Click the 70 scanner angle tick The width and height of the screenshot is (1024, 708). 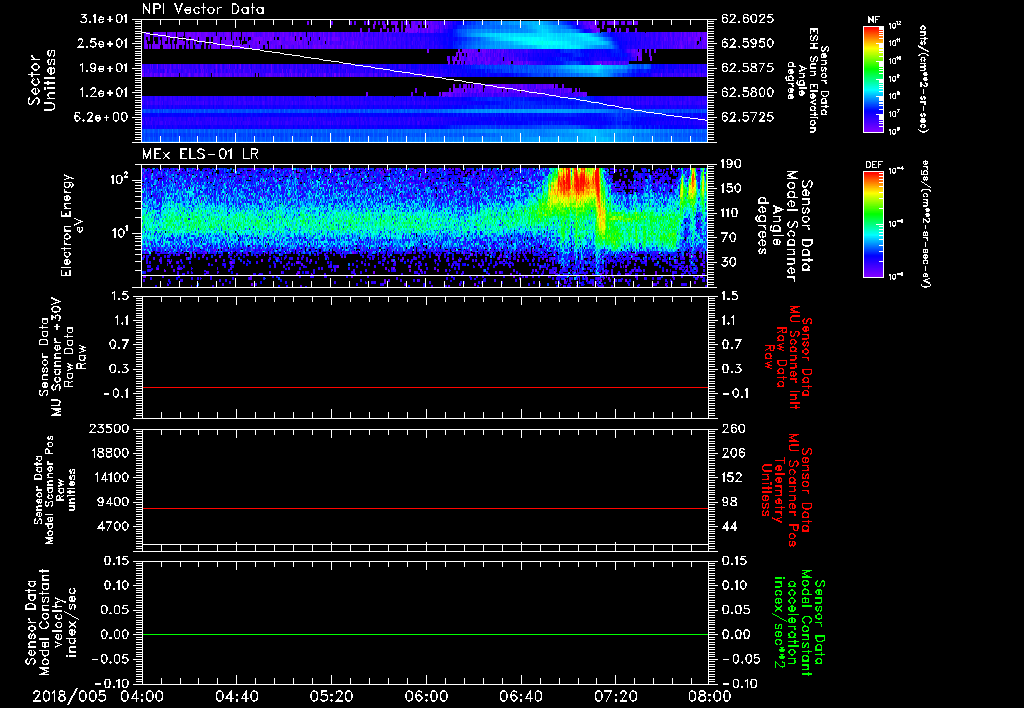(728, 238)
